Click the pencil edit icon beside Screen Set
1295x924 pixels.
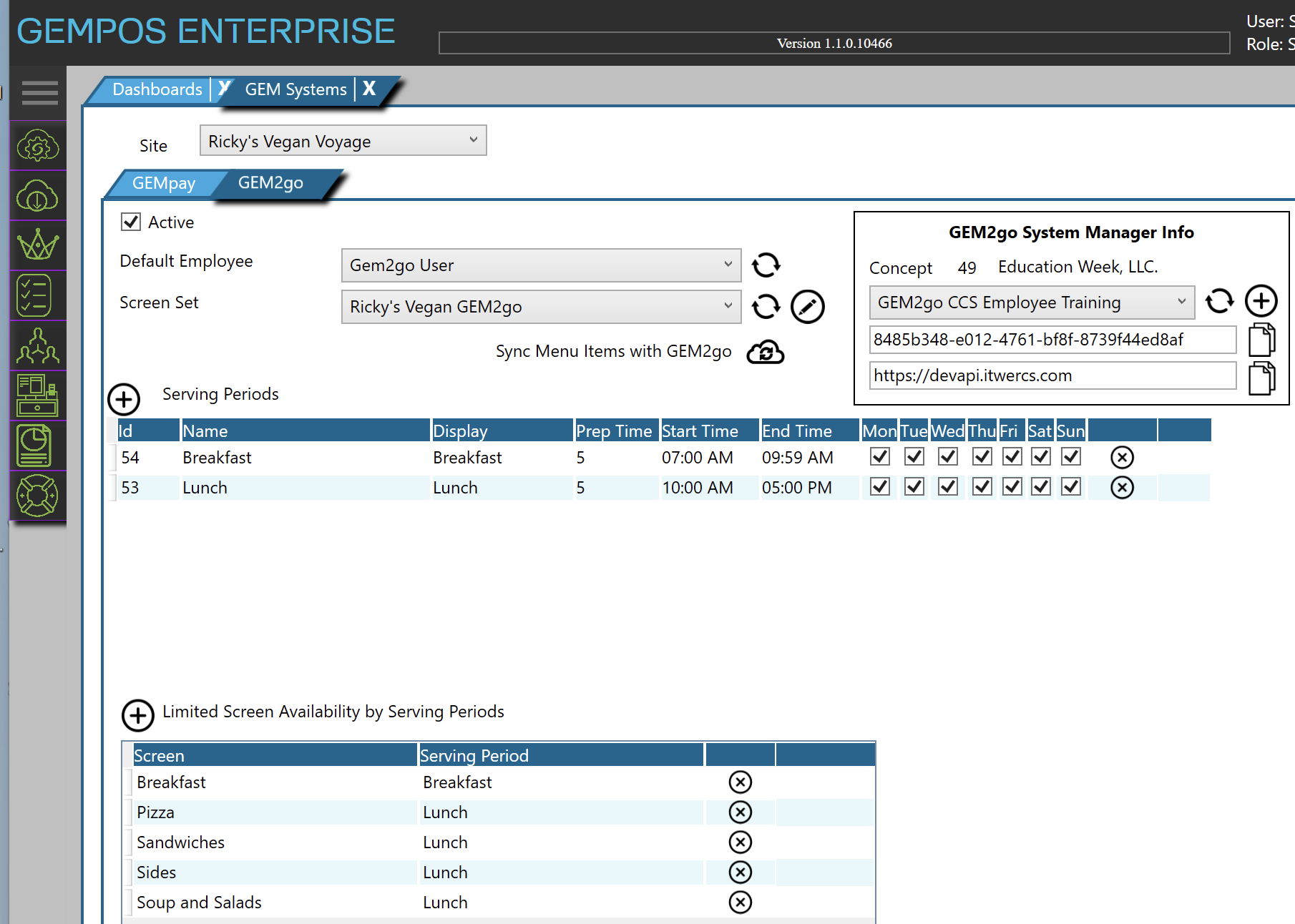coord(807,307)
